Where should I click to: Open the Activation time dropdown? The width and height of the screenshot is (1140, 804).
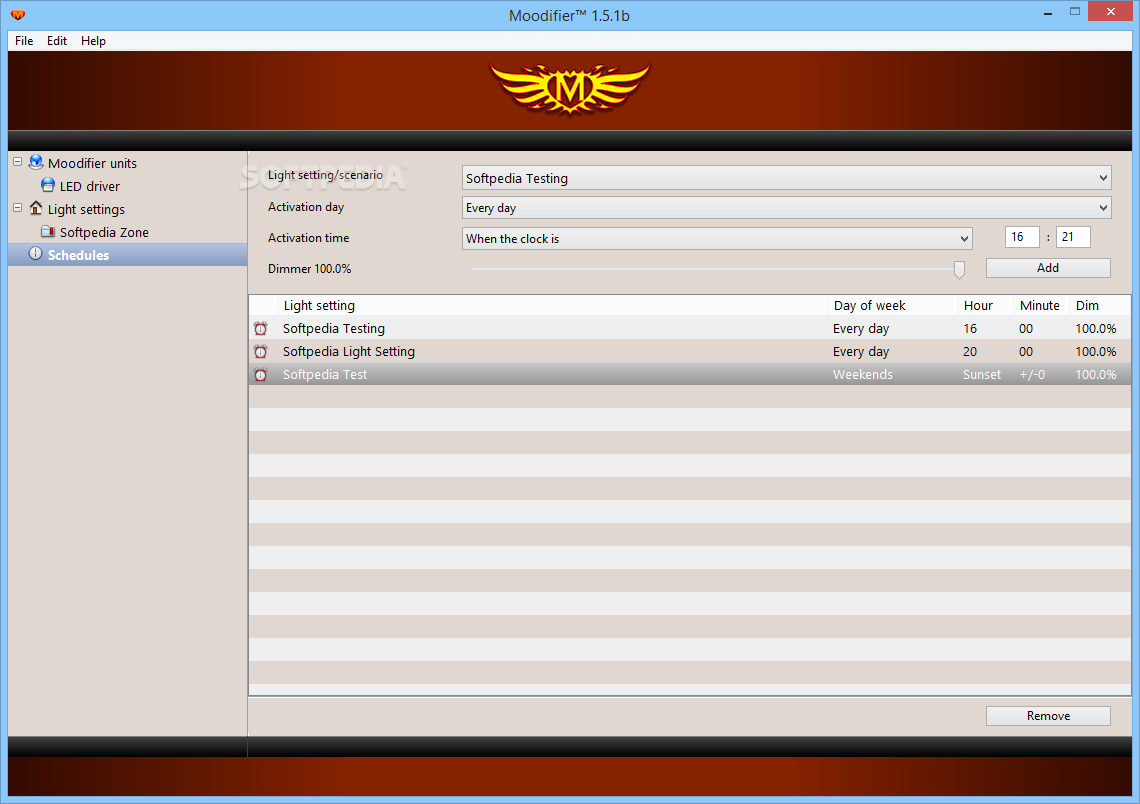click(717, 238)
